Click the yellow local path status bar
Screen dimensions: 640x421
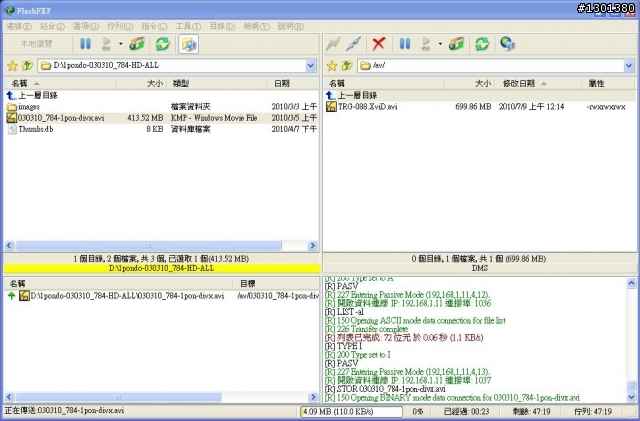click(x=162, y=269)
